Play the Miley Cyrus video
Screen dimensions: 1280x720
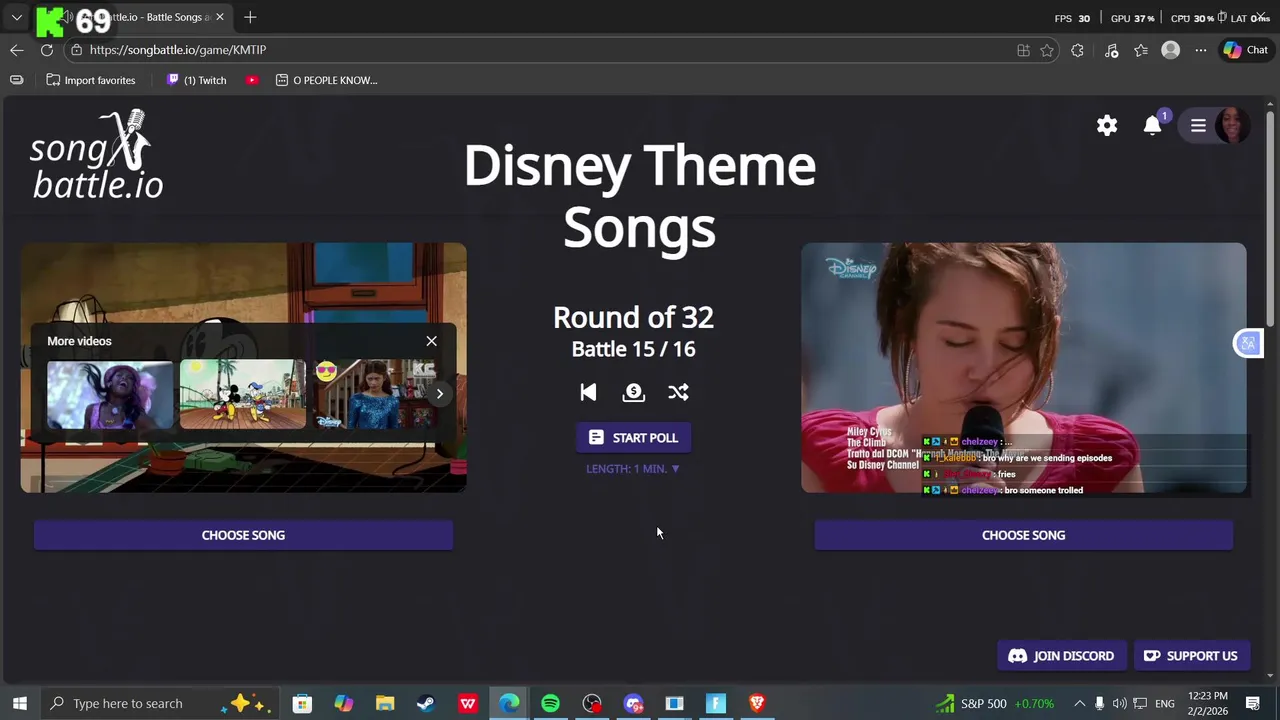click(x=1023, y=367)
